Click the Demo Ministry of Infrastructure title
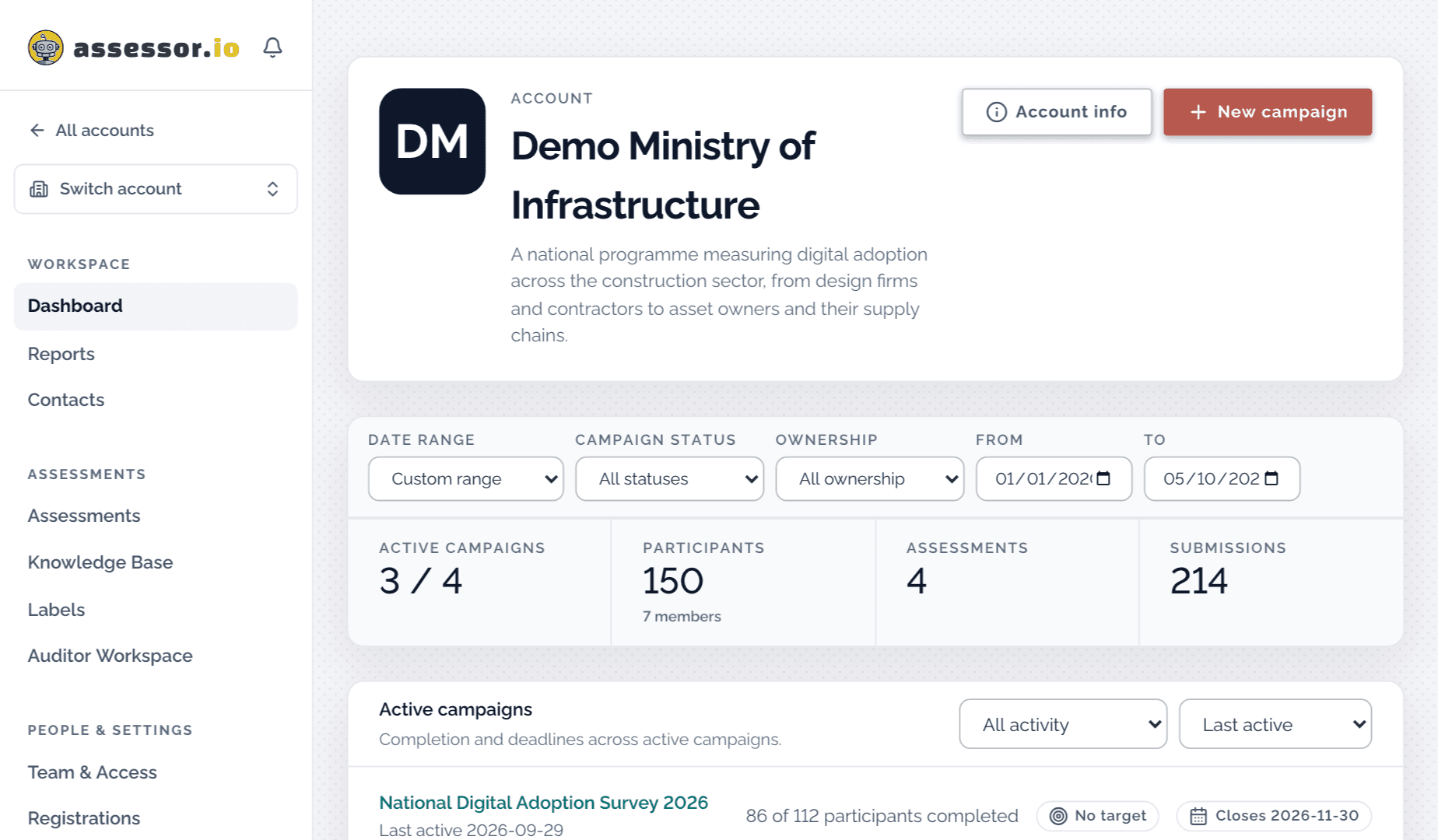This screenshot has height=840, width=1438. [663, 175]
